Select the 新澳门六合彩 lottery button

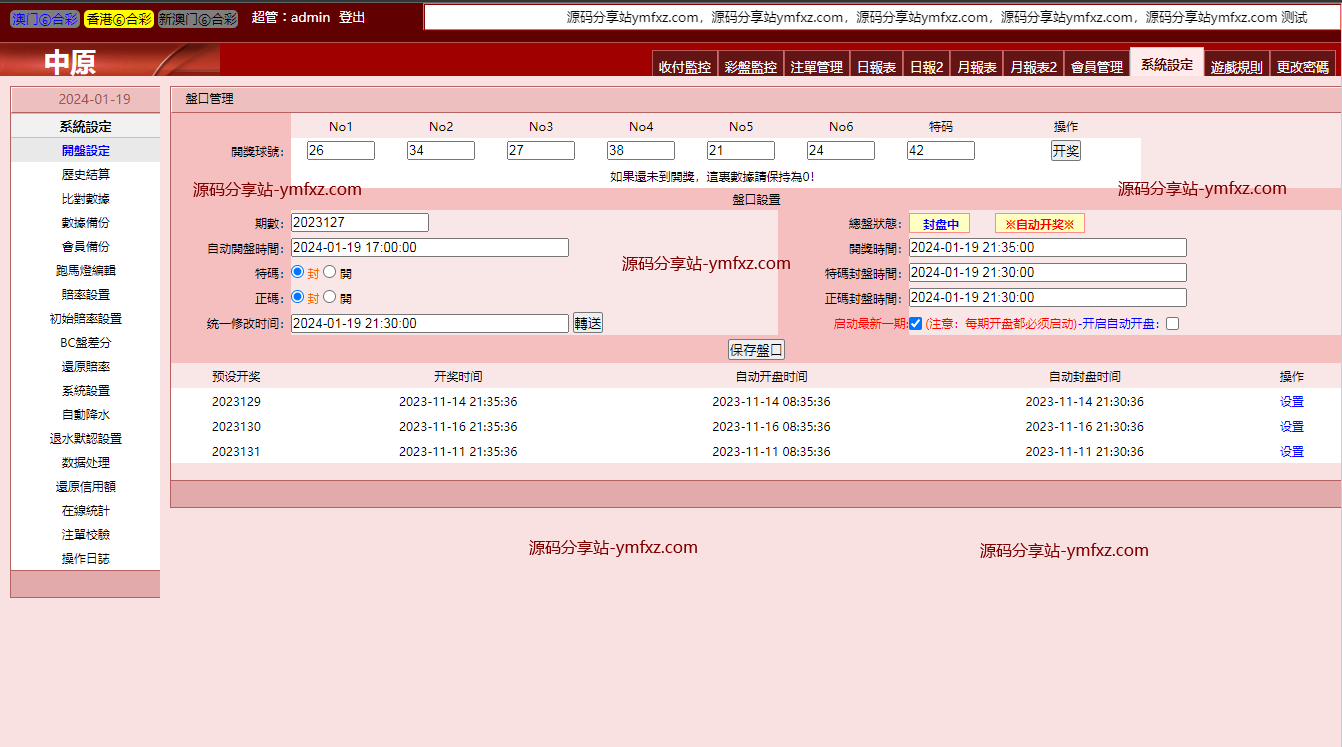tap(198, 19)
